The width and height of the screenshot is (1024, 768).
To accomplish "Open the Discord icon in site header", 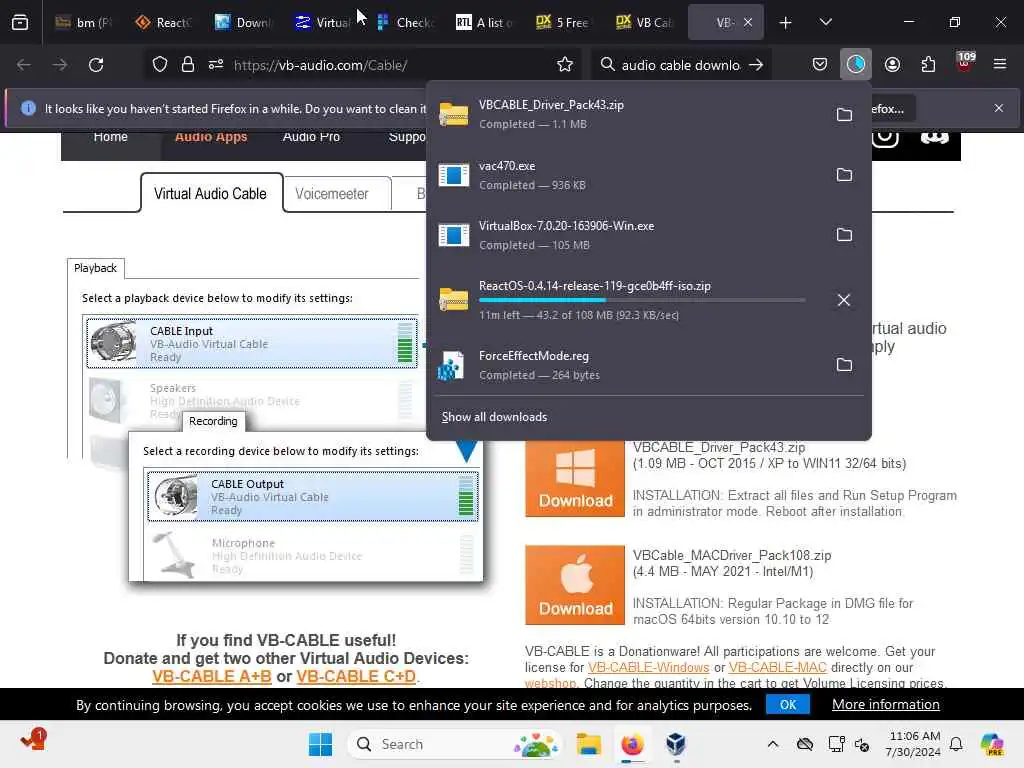I will click(x=935, y=137).
